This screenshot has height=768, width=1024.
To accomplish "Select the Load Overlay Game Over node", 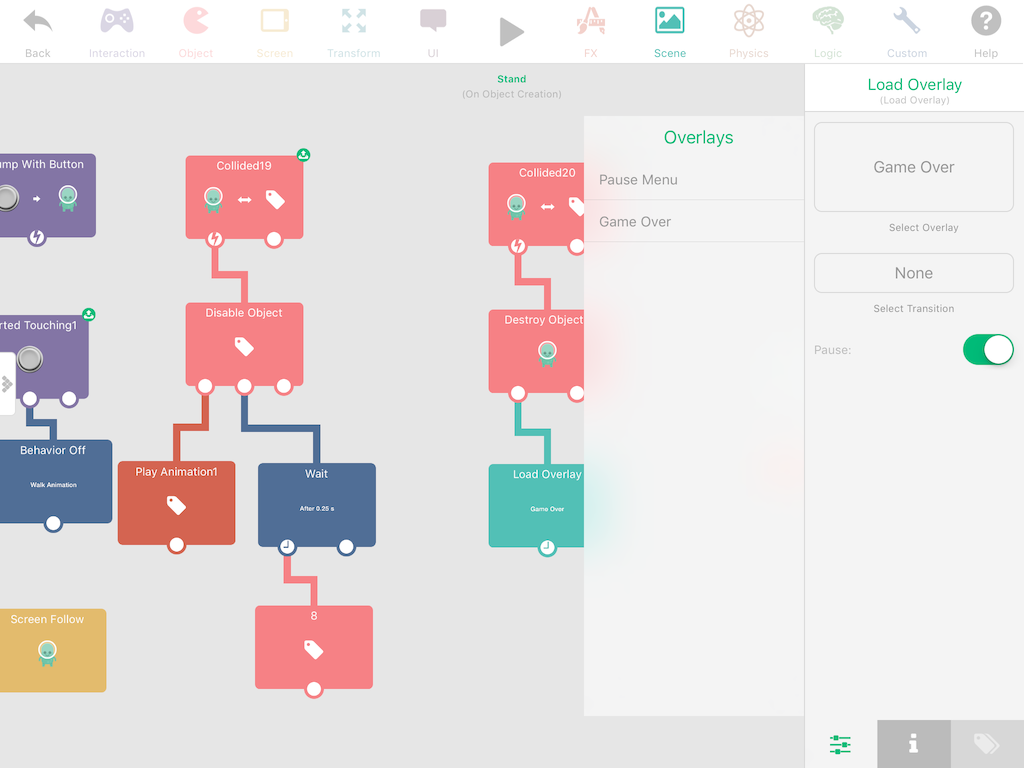I will 536,505.
